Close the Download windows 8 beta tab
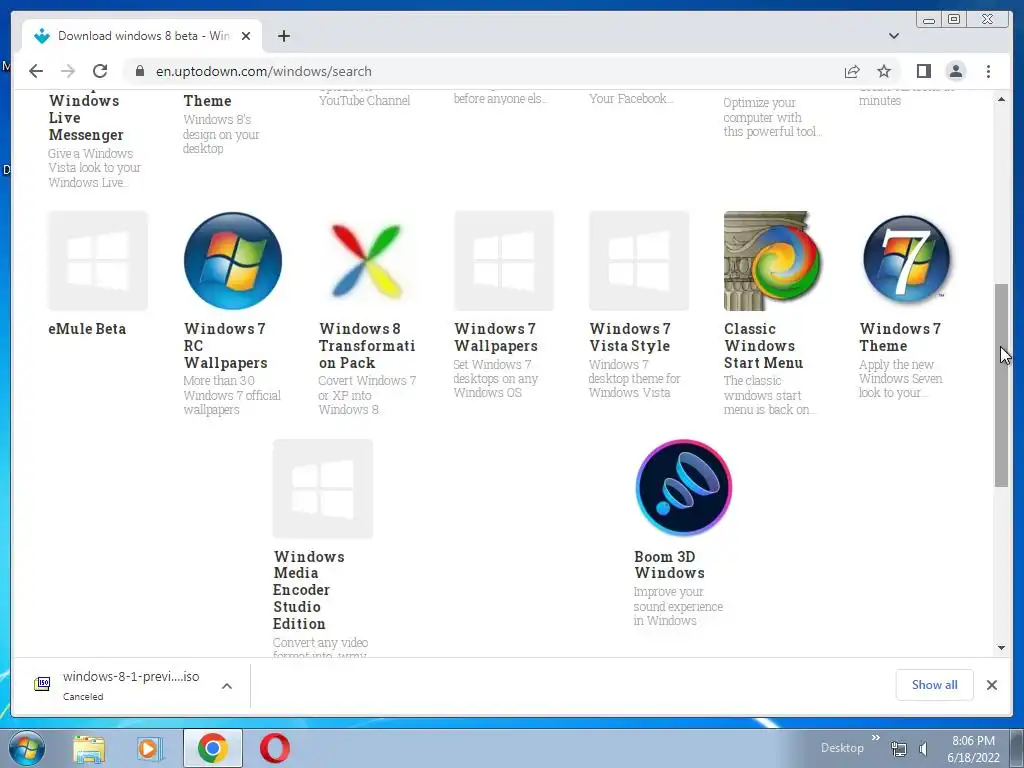The height and width of the screenshot is (768, 1024). [x=246, y=36]
